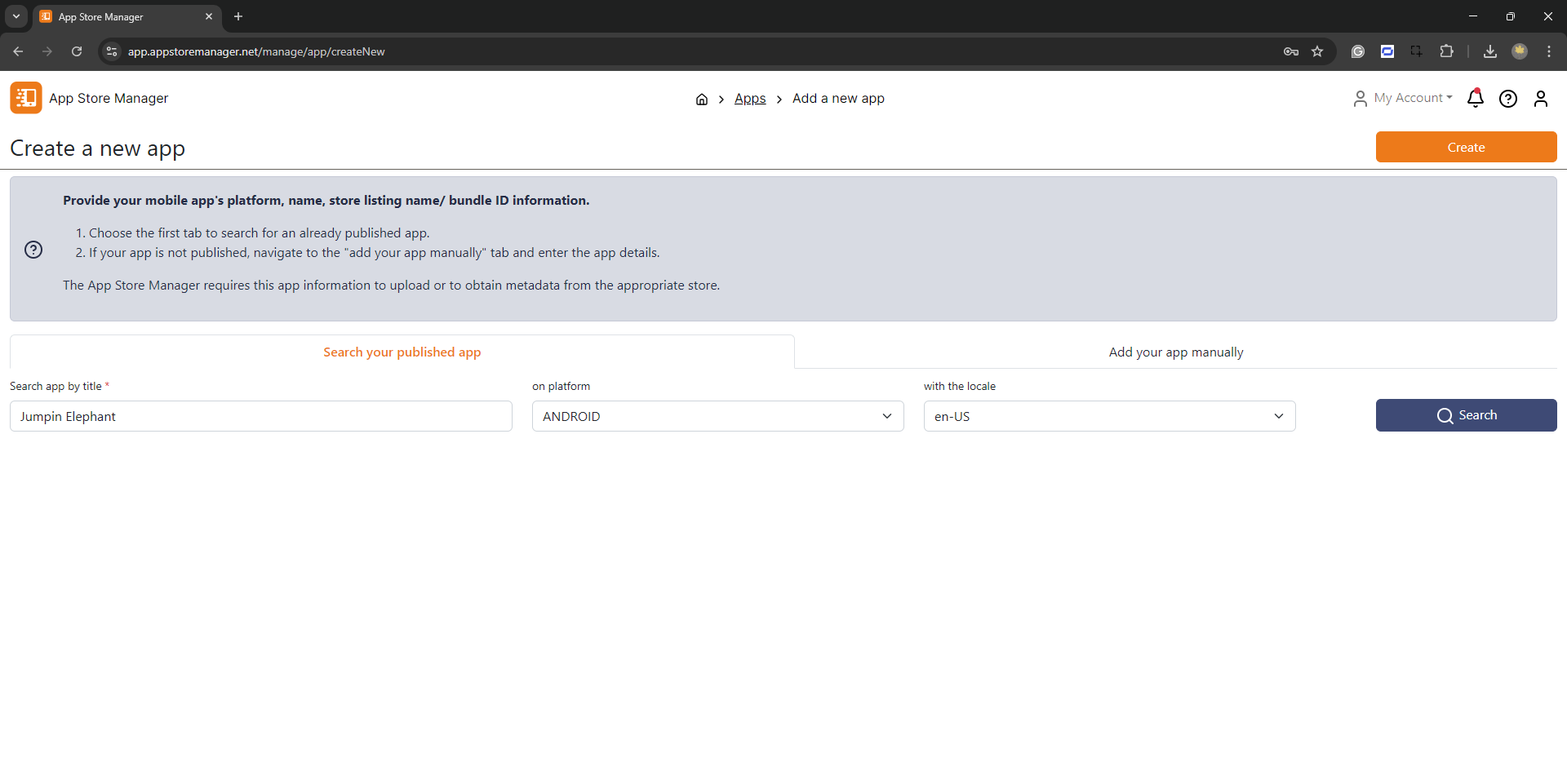Screen dimensions: 1567x784
Task: Click the Search app by title field
Action: (x=261, y=416)
